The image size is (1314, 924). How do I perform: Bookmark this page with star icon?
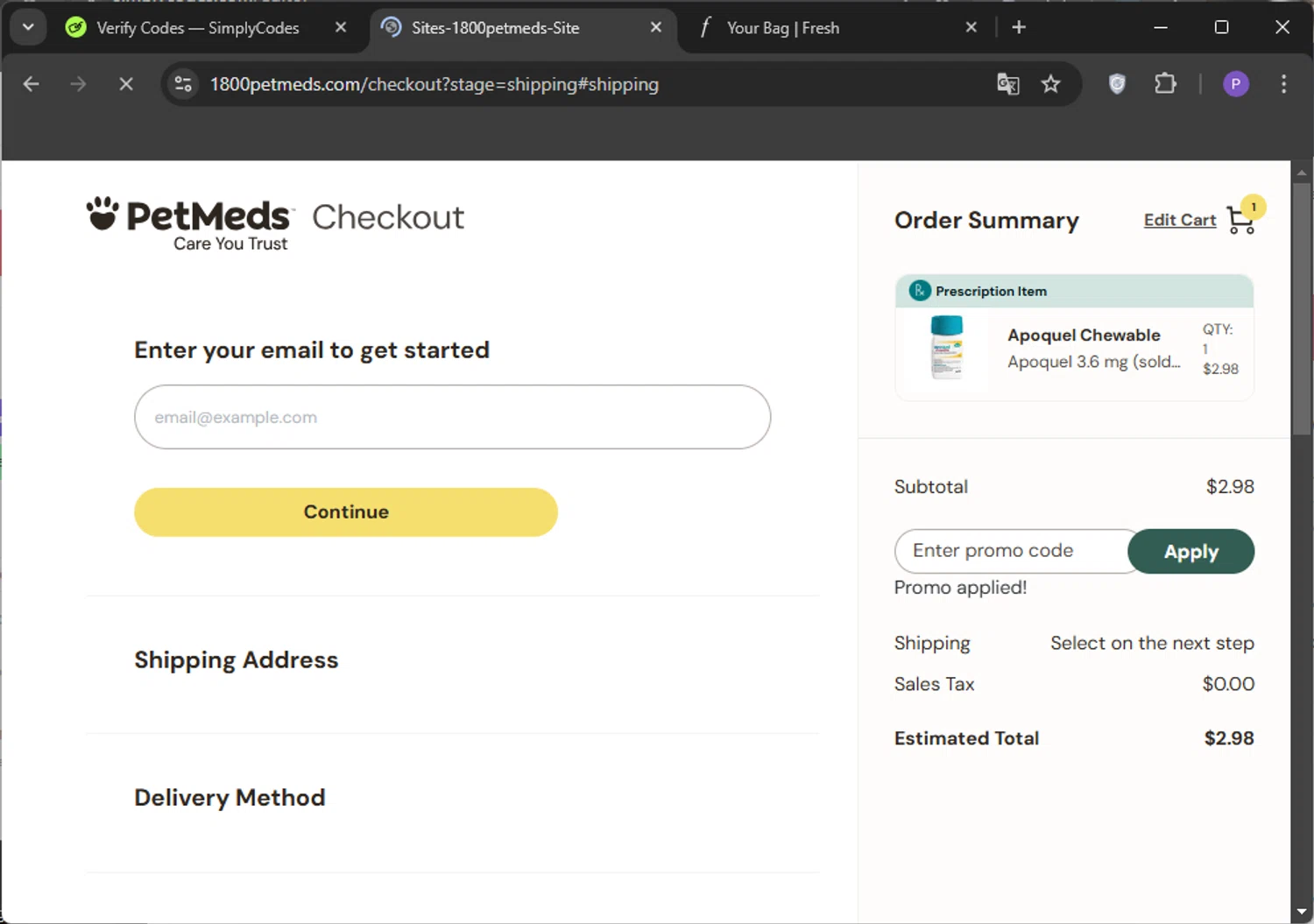1050,84
